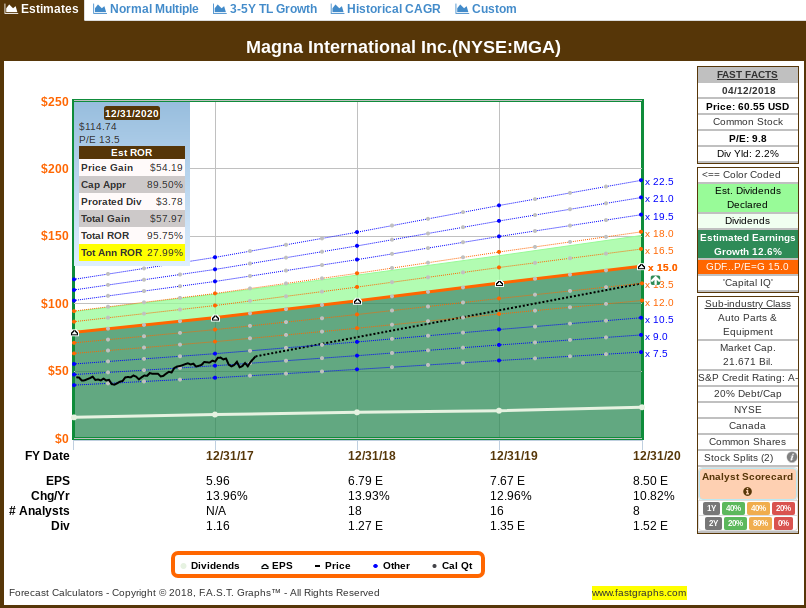Click the small icon next to Stock Splits (2)
806x608 pixels.
(792, 457)
